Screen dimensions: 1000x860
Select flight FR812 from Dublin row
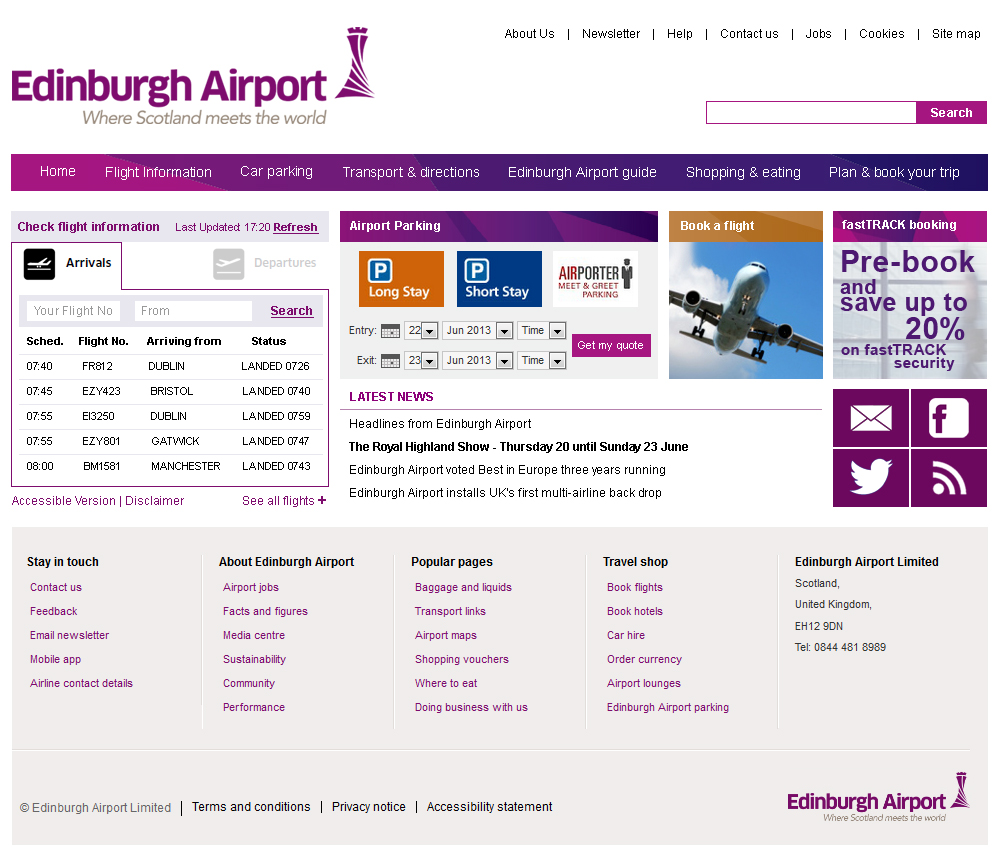170,366
